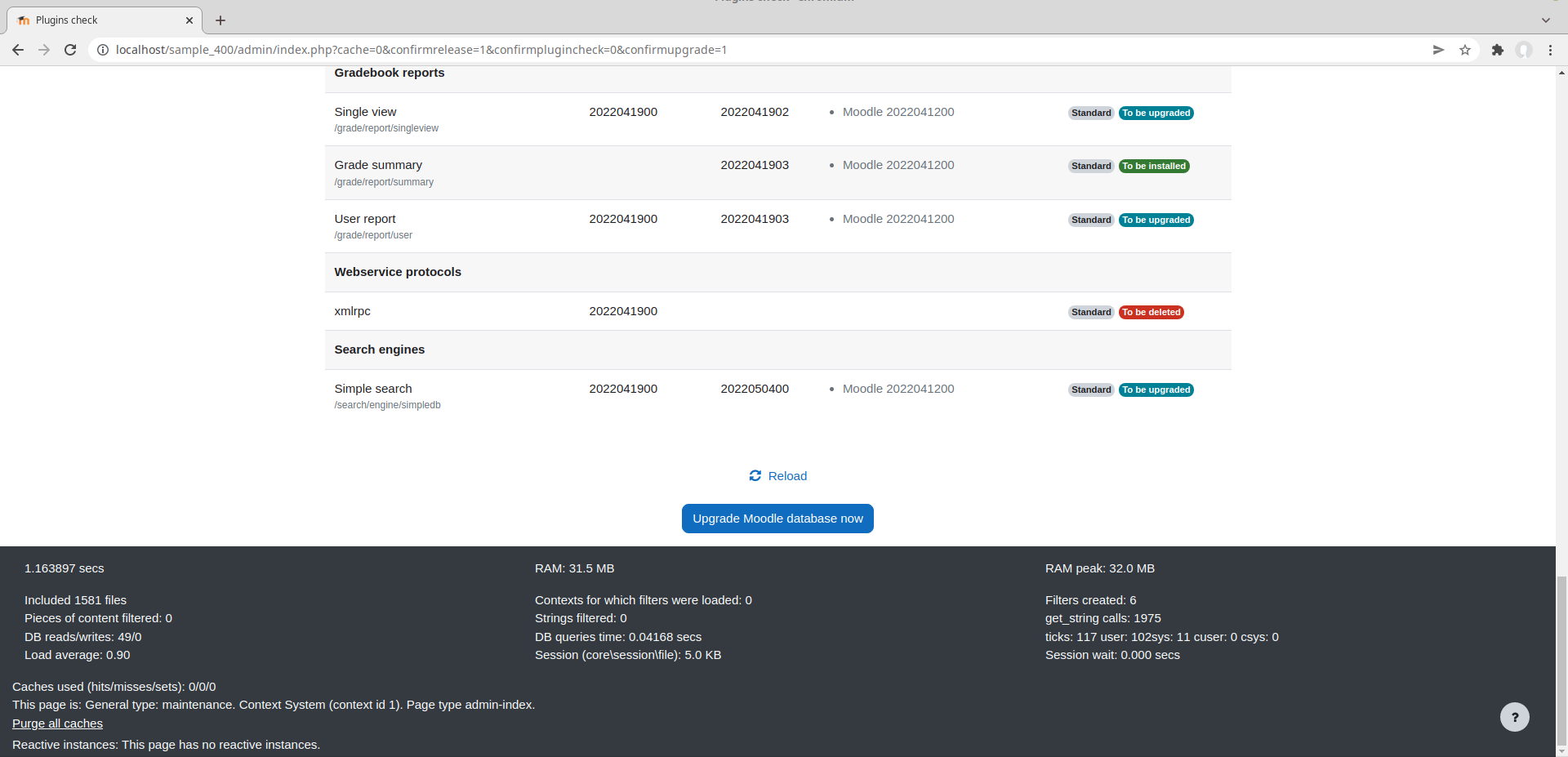Click the xmlrpc plugin name
Viewport: 1568px width, 757px height.
[352, 311]
